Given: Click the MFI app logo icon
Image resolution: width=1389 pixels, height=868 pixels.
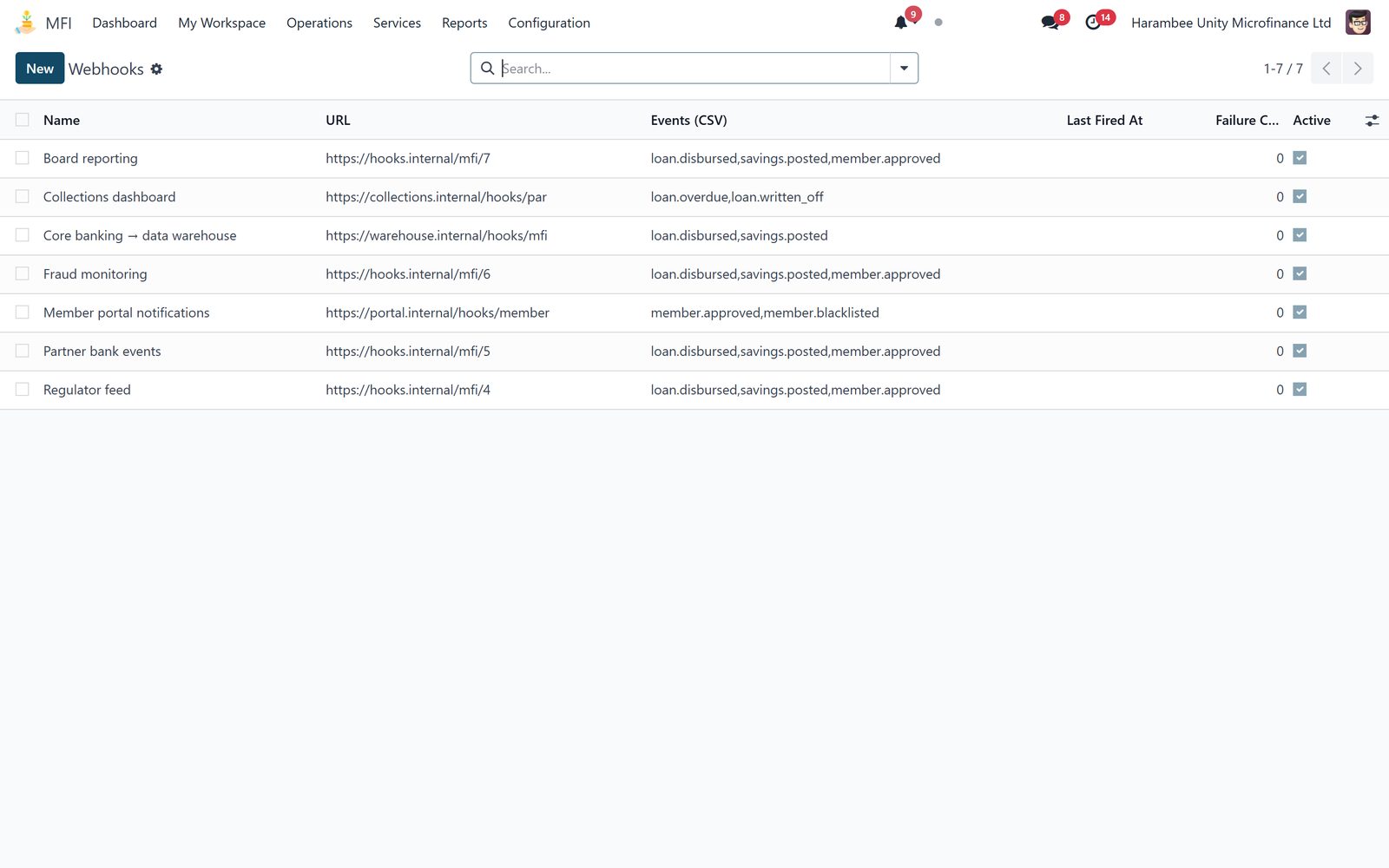Looking at the screenshot, I should click(26, 23).
